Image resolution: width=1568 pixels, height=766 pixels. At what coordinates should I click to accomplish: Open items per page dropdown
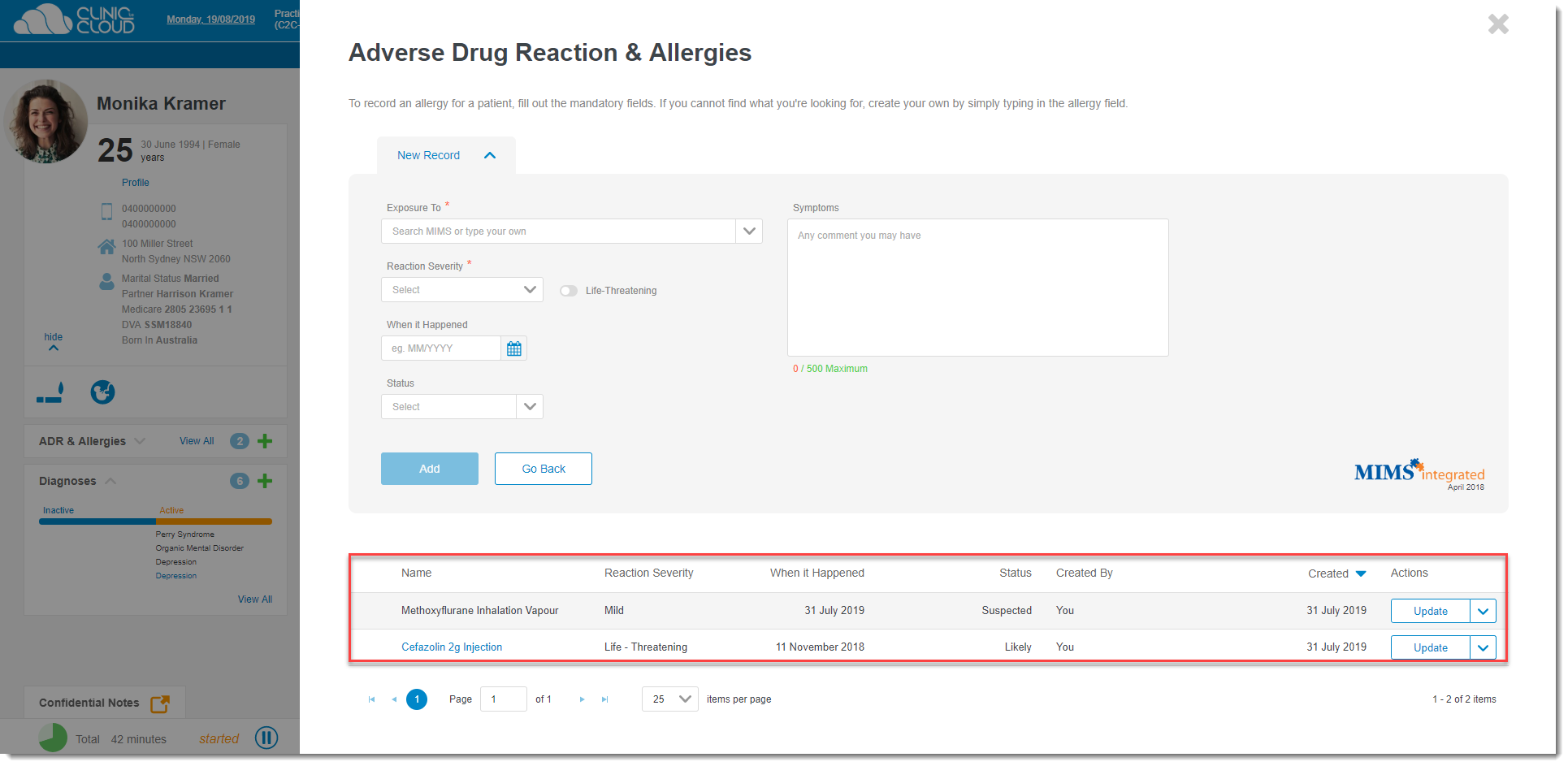[670, 699]
